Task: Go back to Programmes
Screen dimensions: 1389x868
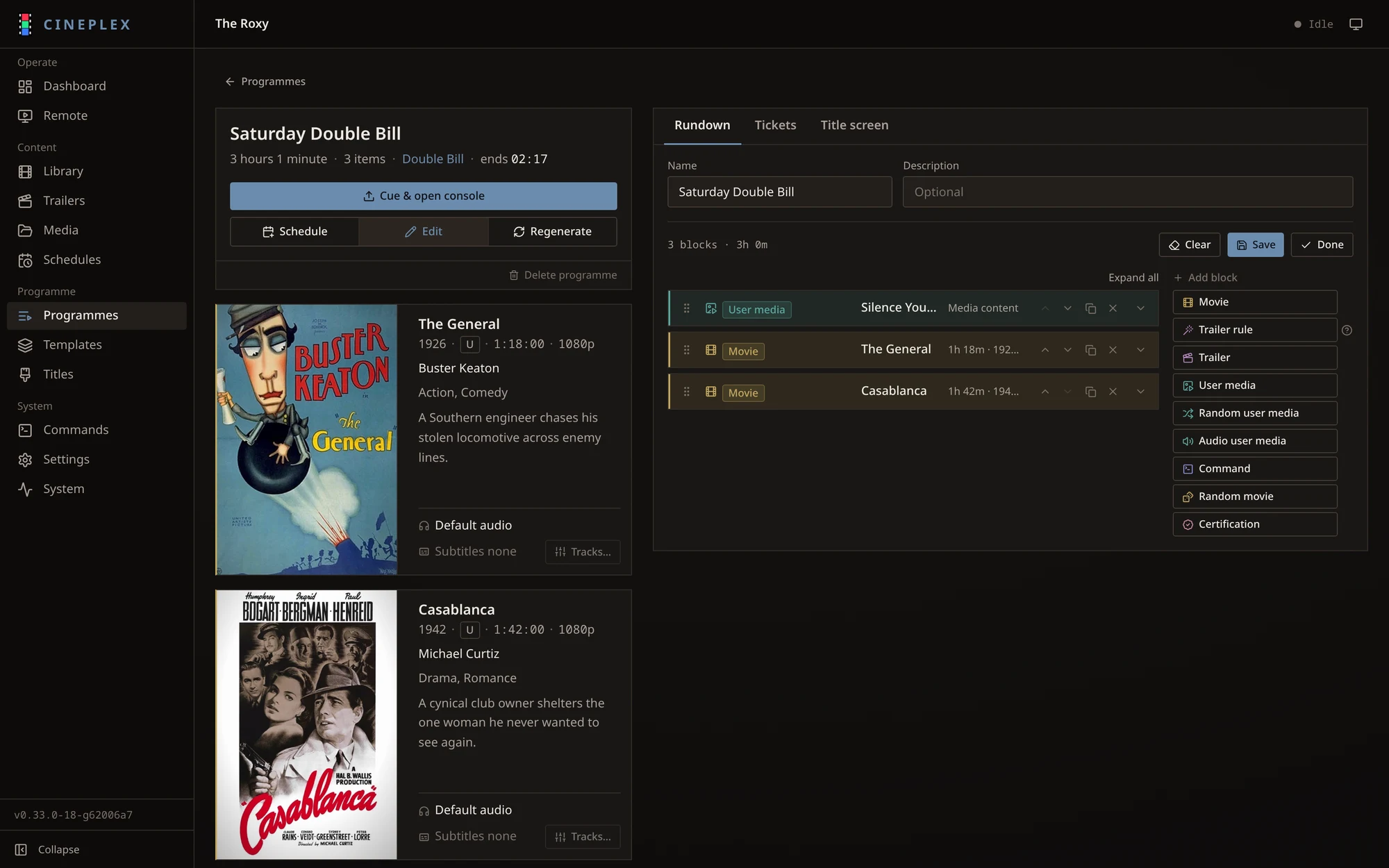Action: point(265,81)
